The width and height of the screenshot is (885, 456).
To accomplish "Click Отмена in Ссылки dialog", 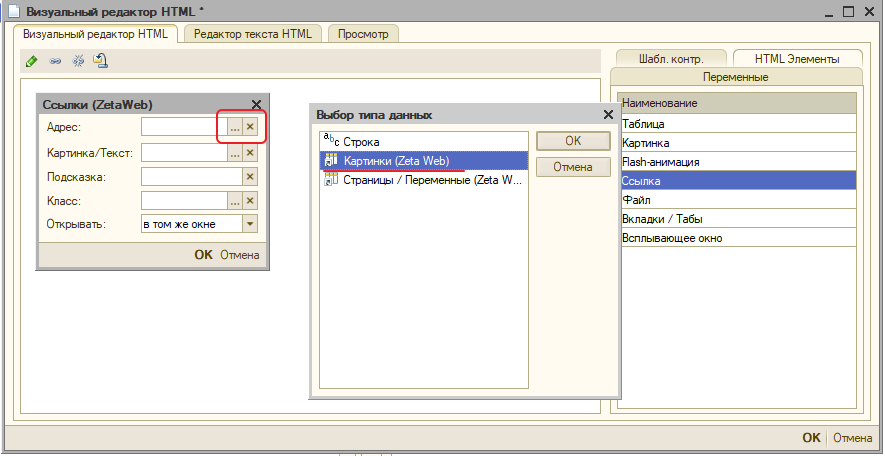I will coord(240,255).
